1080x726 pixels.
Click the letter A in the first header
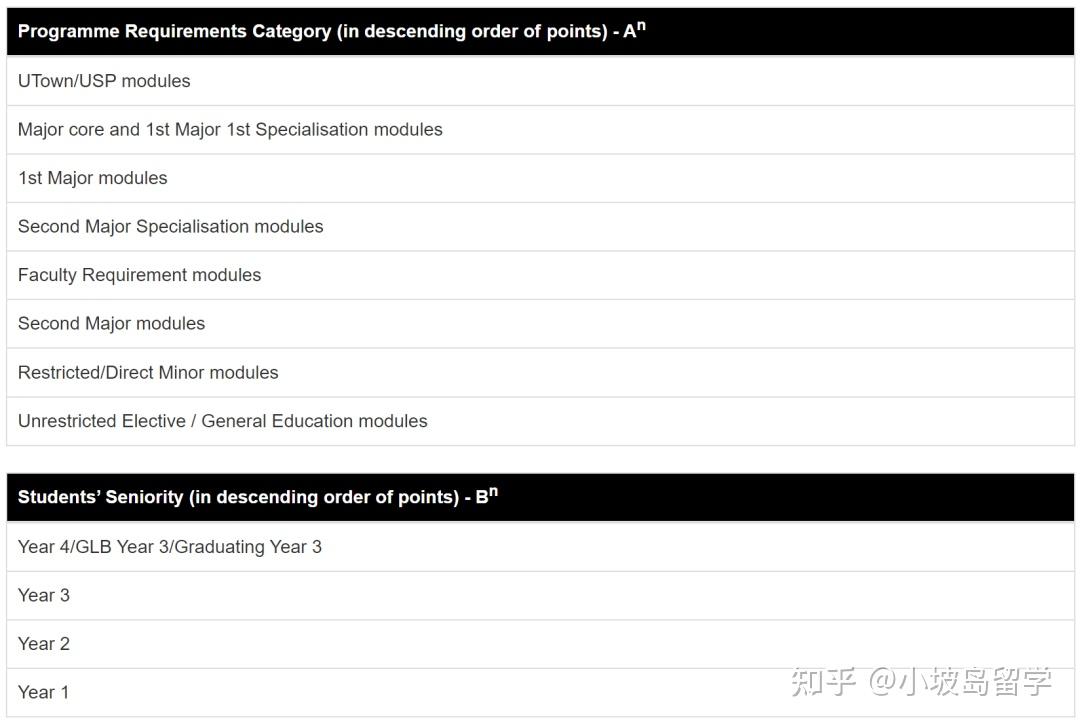tap(629, 32)
